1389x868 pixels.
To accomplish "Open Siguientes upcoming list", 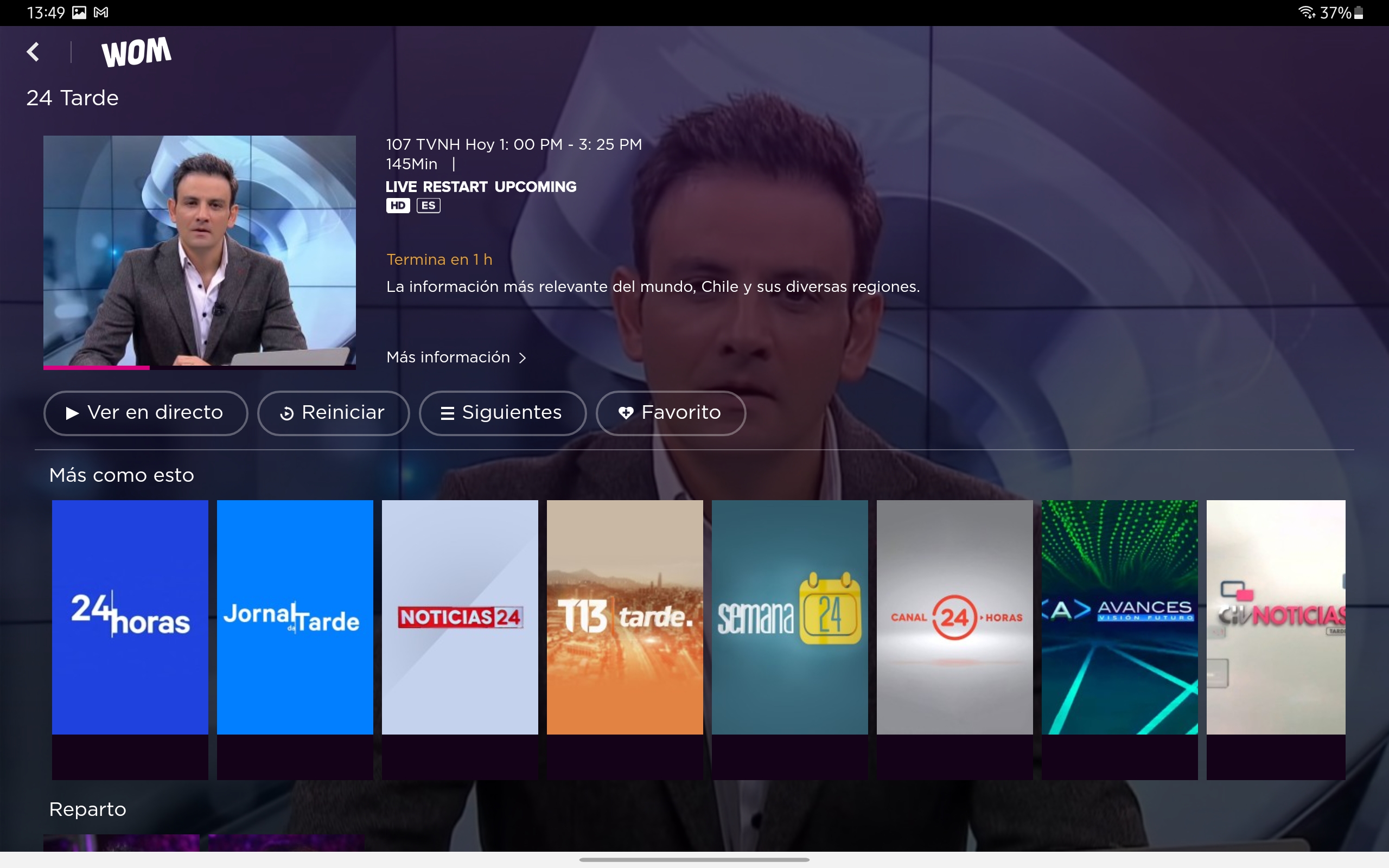I will (502, 413).
